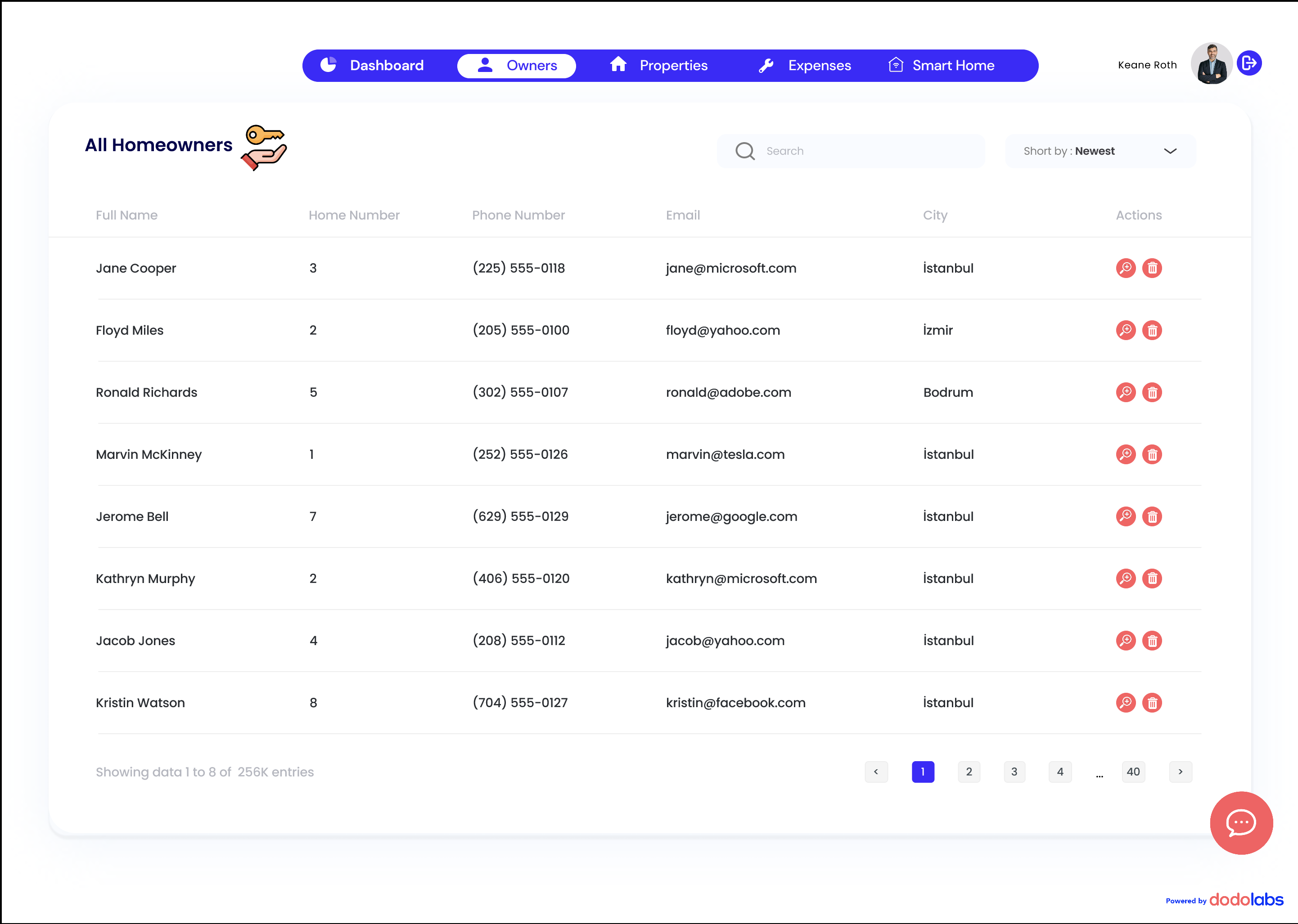Image resolution: width=1298 pixels, height=924 pixels.
Task: Go to the previous page arrow
Action: (875, 771)
